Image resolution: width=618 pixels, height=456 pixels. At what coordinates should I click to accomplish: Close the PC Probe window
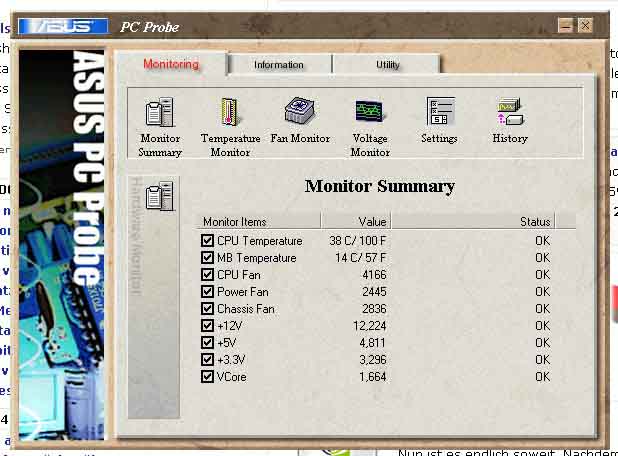(585, 26)
